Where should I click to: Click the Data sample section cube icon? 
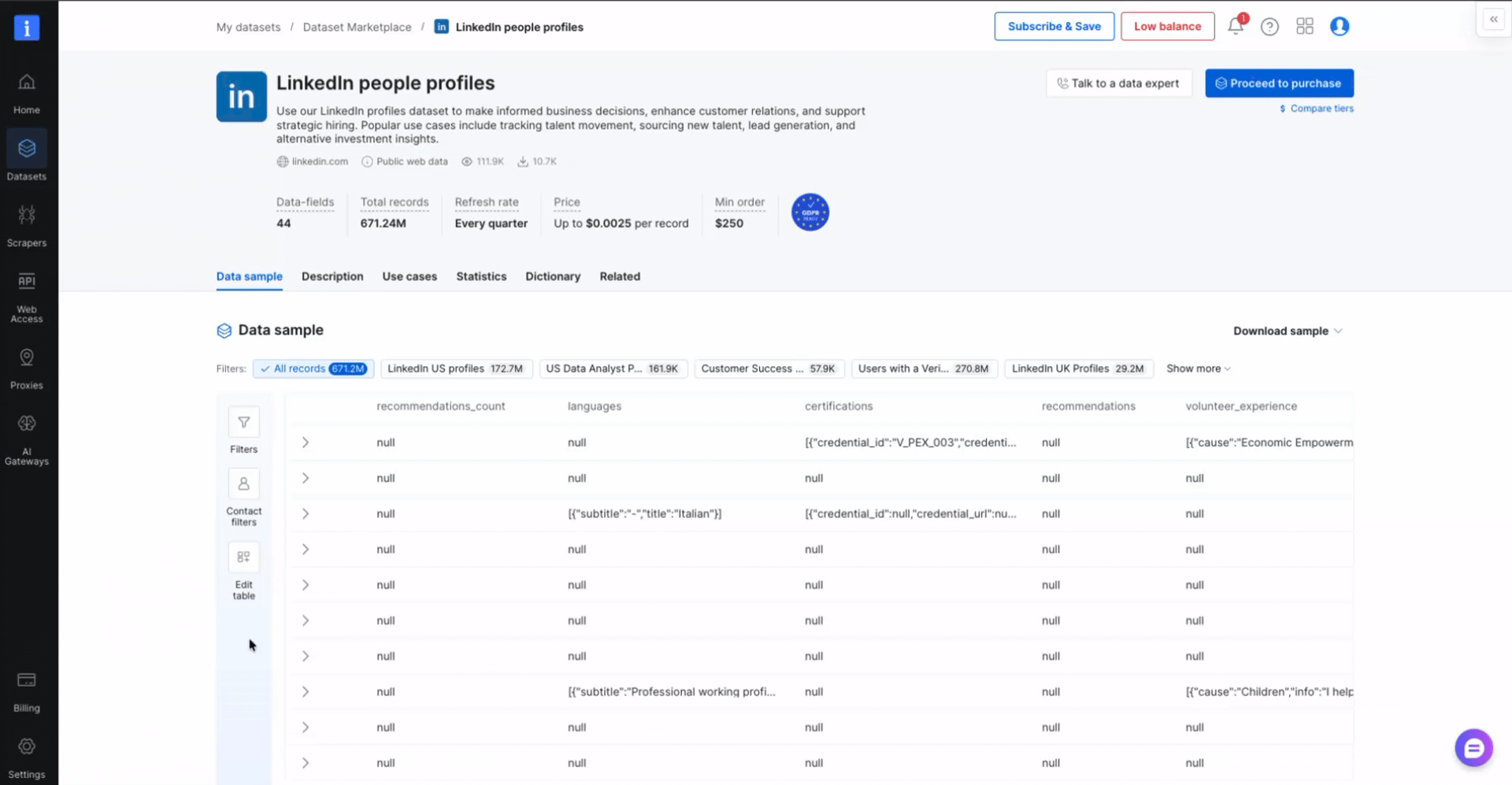(224, 331)
